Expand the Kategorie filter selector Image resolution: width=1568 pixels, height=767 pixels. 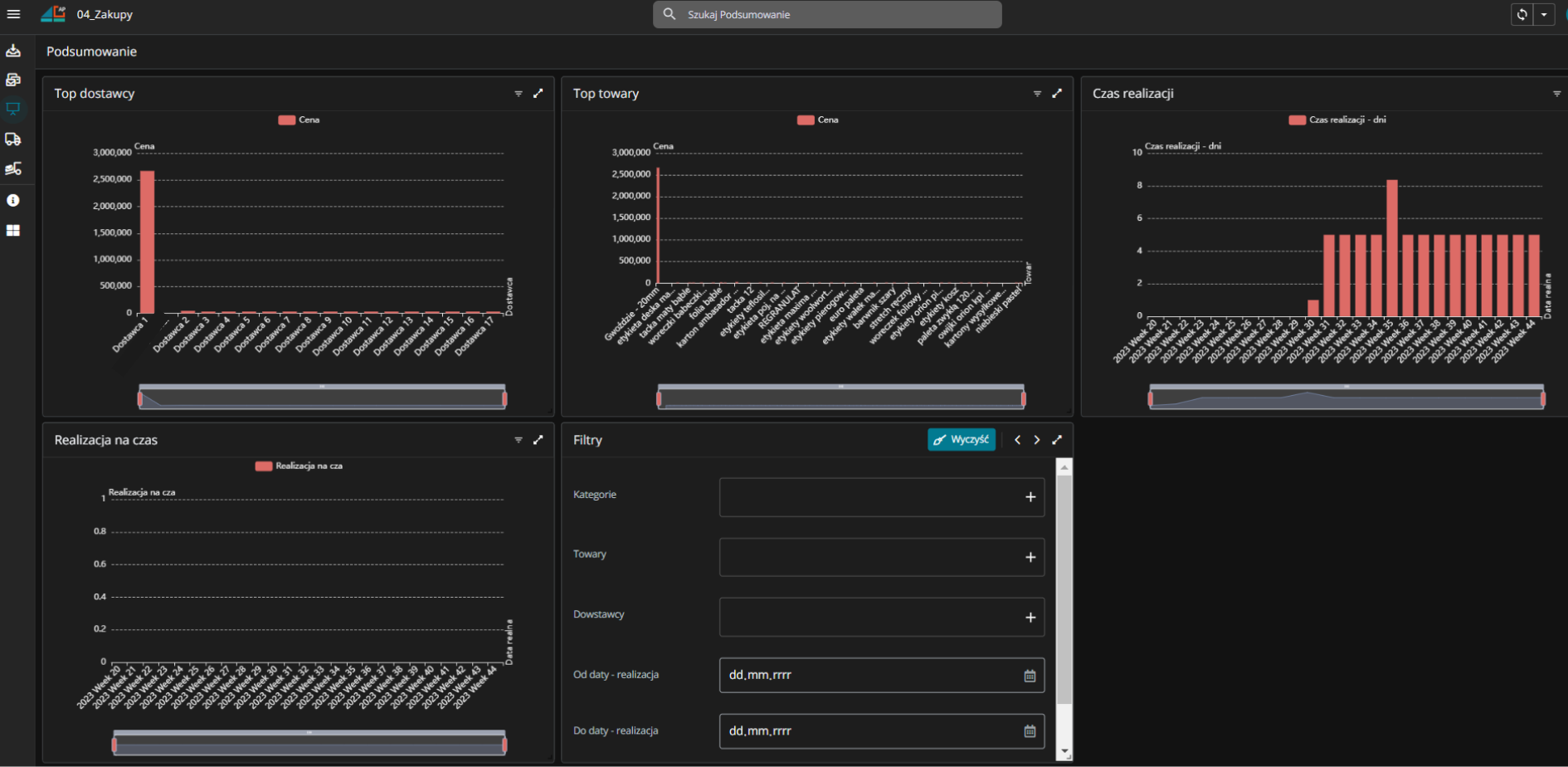tap(1030, 497)
